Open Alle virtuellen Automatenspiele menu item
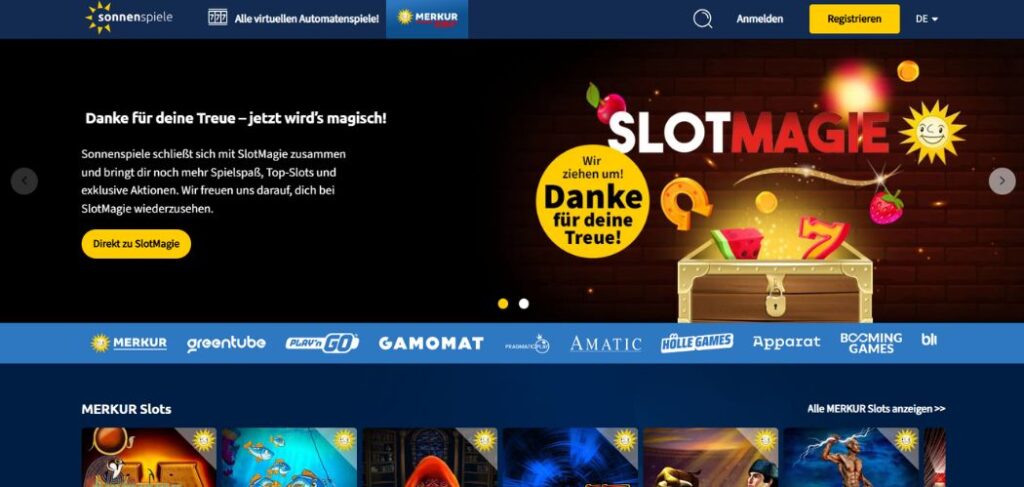Viewport: 1024px width, 487px height. tap(306, 19)
